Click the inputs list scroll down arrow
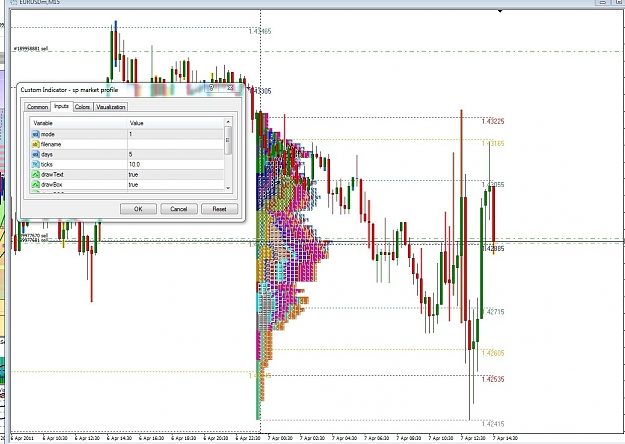 228,188
